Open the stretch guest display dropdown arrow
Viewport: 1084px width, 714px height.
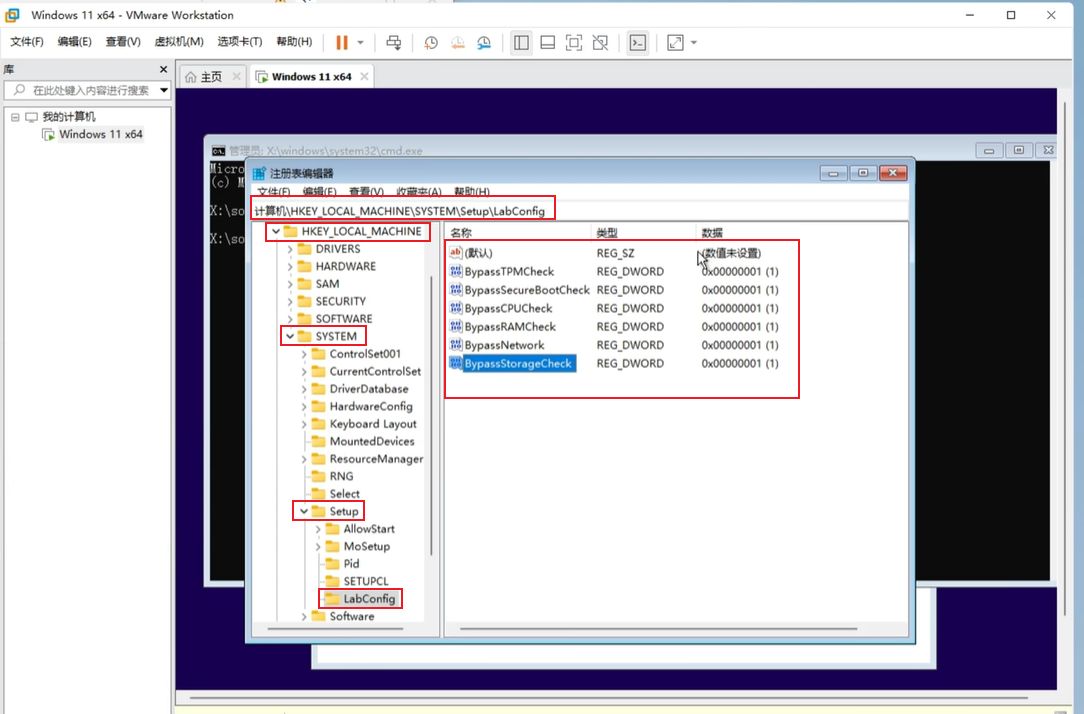click(x=694, y=42)
